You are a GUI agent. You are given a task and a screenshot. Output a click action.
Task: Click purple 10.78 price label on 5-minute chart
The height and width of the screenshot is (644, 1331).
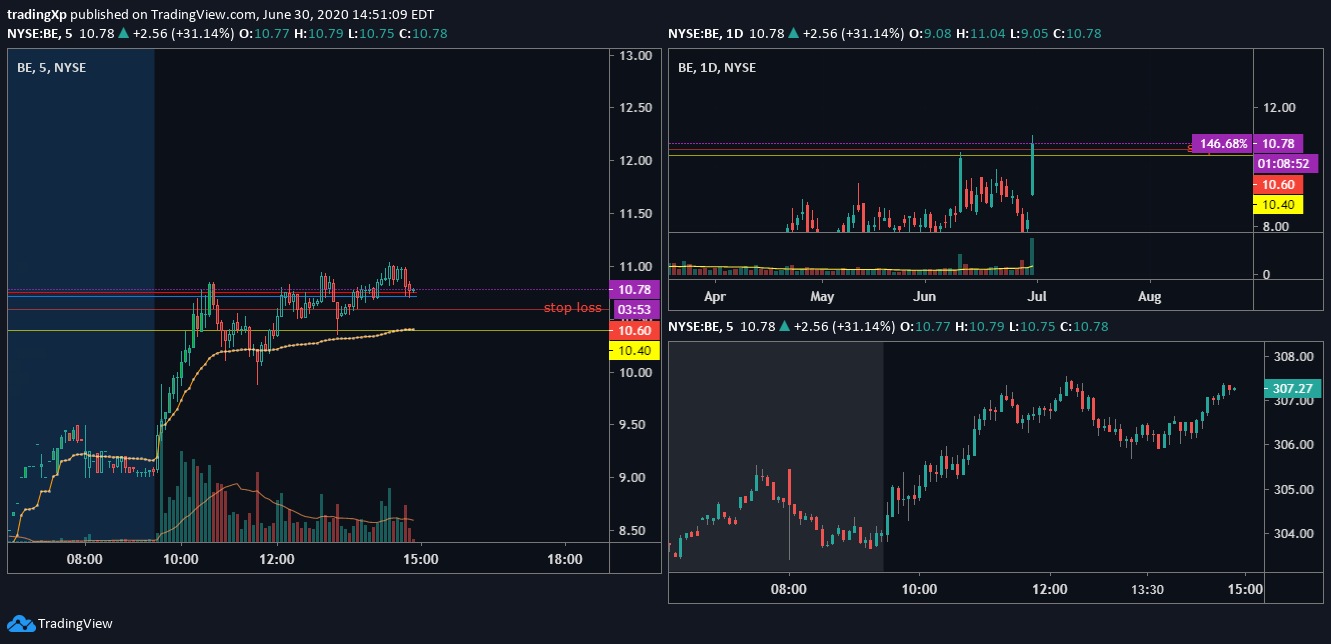tap(635, 290)
